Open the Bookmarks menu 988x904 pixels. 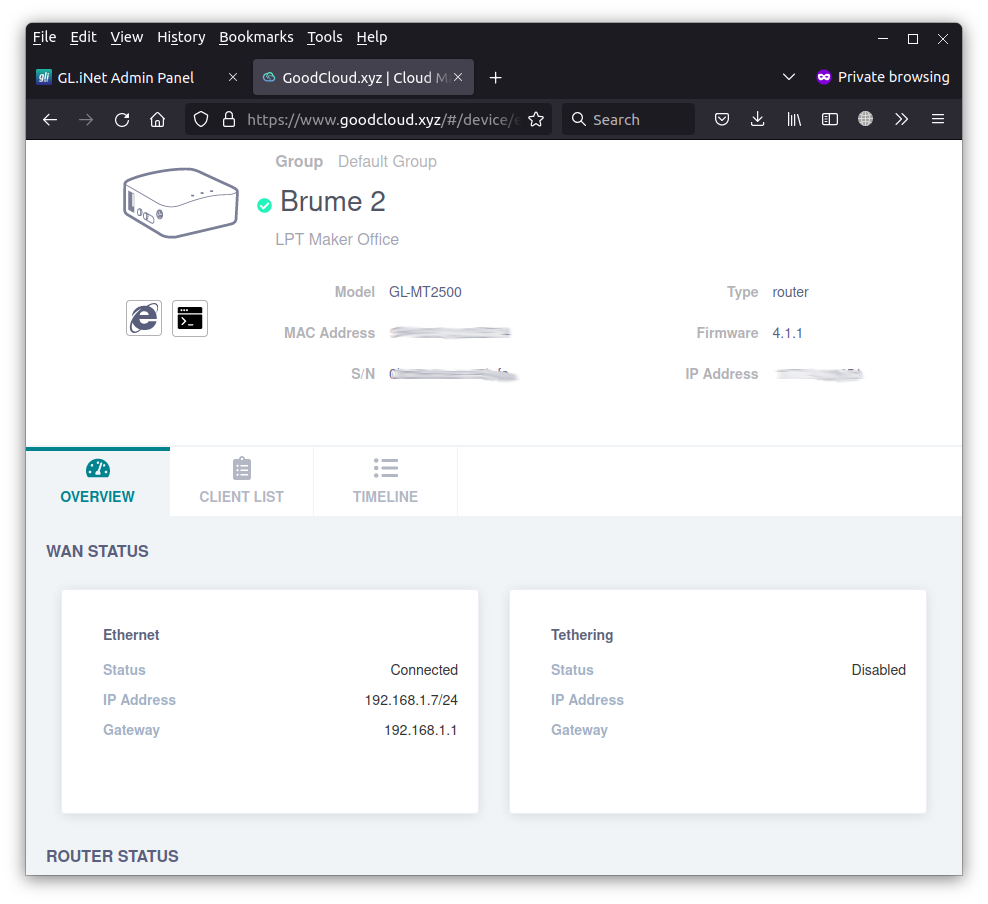coord(256,37)
